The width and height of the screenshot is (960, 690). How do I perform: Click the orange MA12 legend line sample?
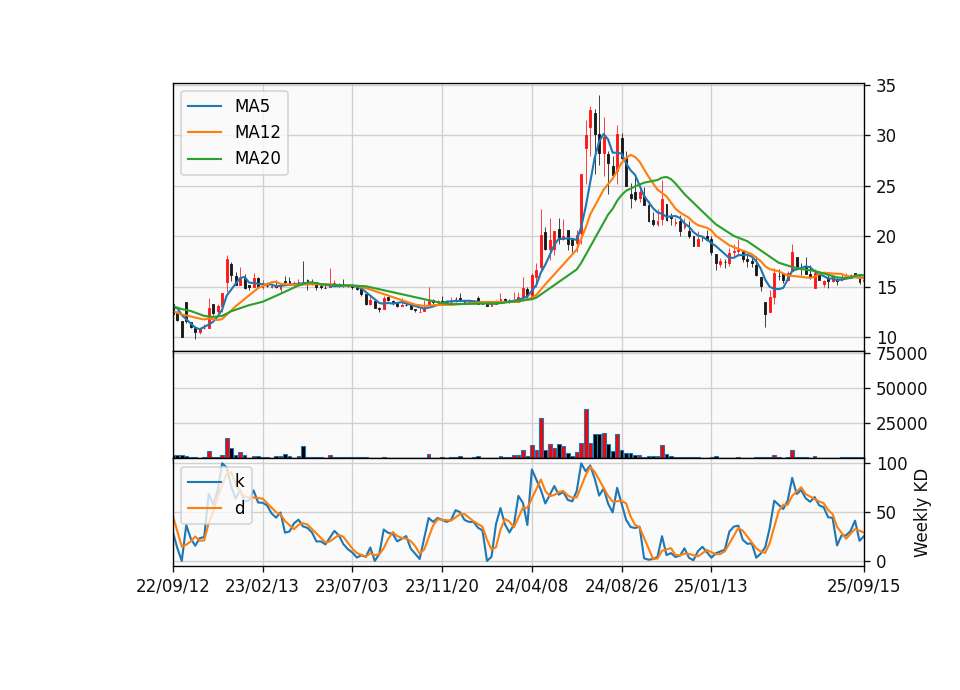204,132
